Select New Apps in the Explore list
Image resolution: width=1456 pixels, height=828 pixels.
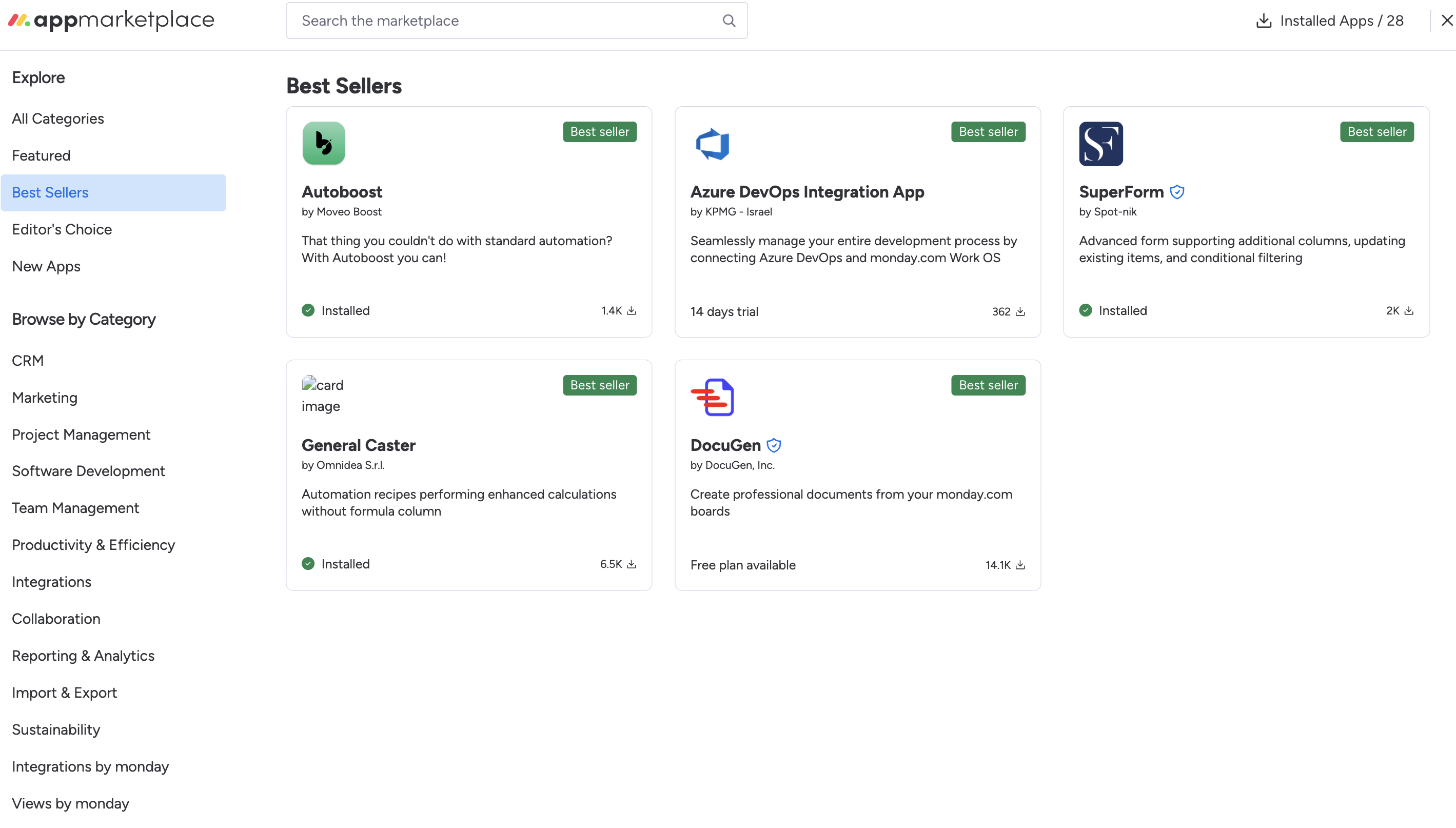(x=46, y=266)
